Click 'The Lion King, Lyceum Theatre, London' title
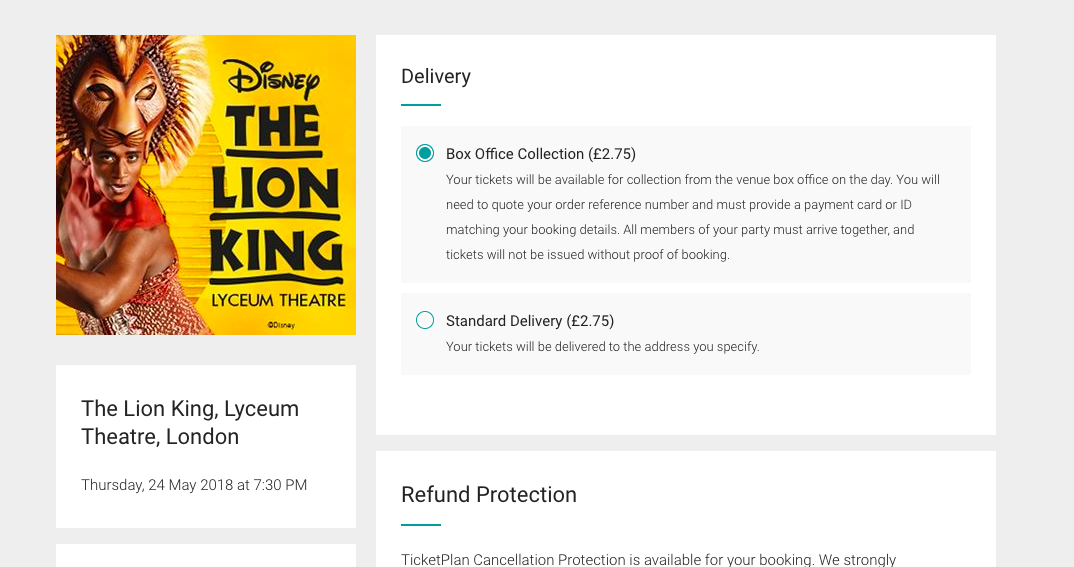The width and height of the screenshot is (1074, 567). click(190, 423)
